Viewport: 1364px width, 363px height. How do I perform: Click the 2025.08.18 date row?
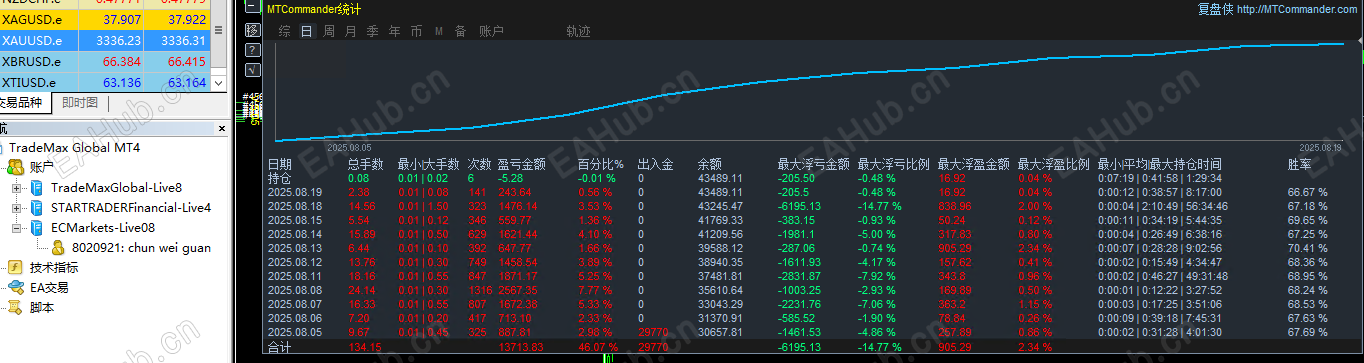click(295, 206)
